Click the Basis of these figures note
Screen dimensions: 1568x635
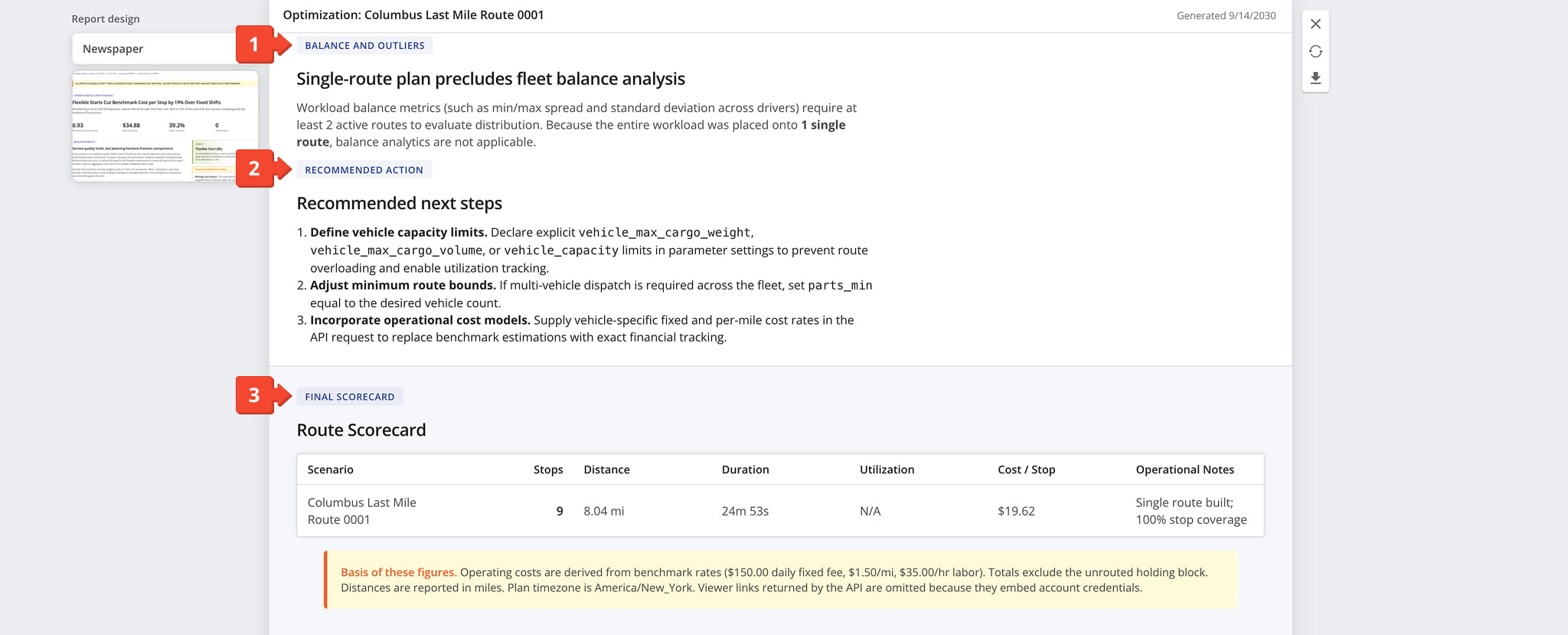tap(780, 580)
